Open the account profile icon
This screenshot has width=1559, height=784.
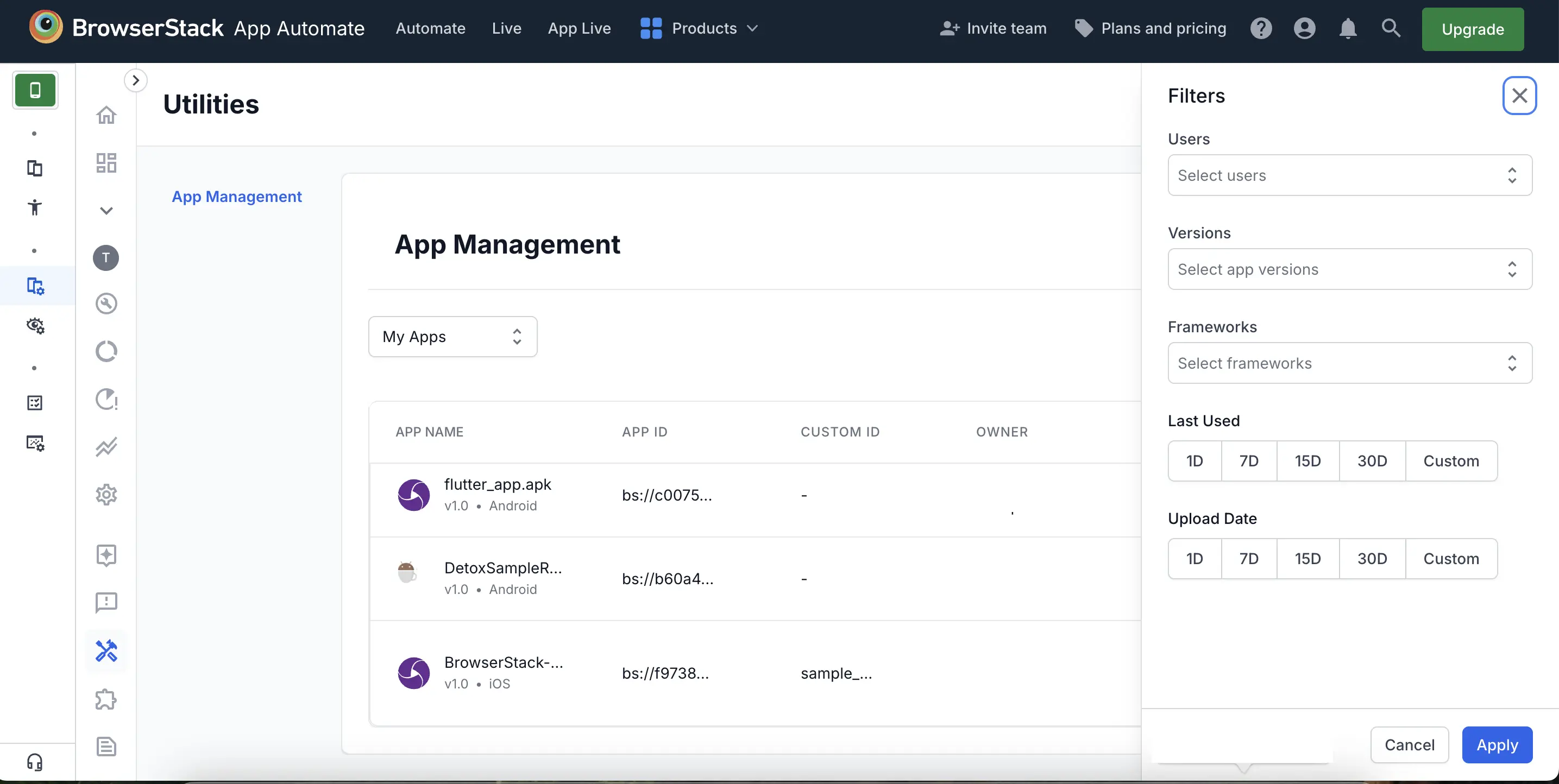1304,28
